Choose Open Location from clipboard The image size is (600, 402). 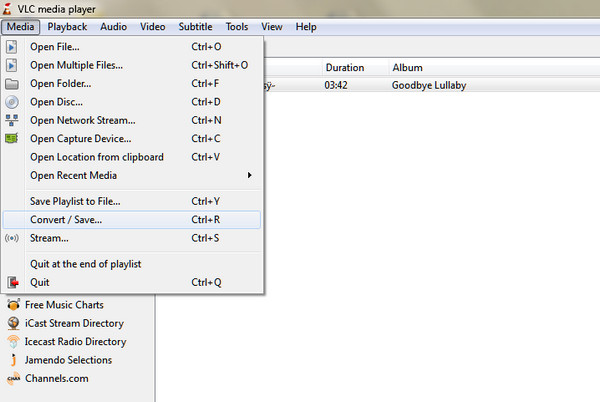coord(132,157)
